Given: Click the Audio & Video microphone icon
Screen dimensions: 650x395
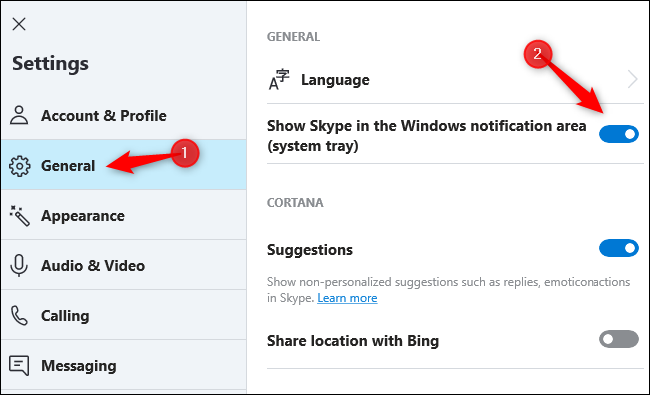Looking at the screenshot, I should coord(19,266).
